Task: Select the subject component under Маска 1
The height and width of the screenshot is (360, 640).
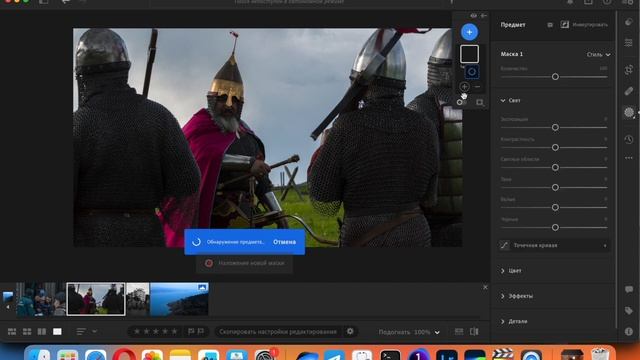Action: 471,72
